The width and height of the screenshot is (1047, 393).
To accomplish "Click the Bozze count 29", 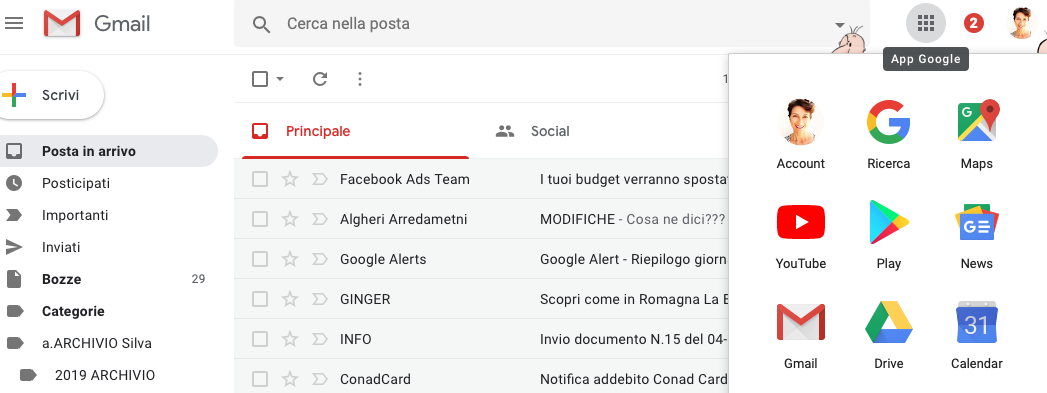I will [x=198, y=279].
